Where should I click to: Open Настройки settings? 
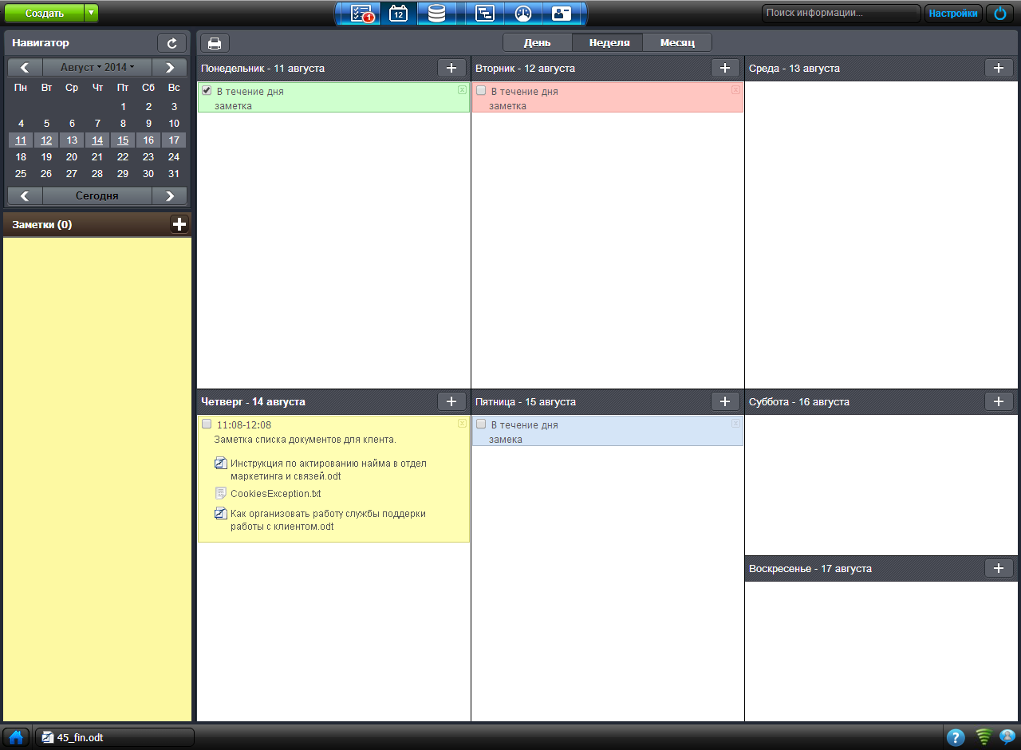pyautogui.click(x=953, y=13)
